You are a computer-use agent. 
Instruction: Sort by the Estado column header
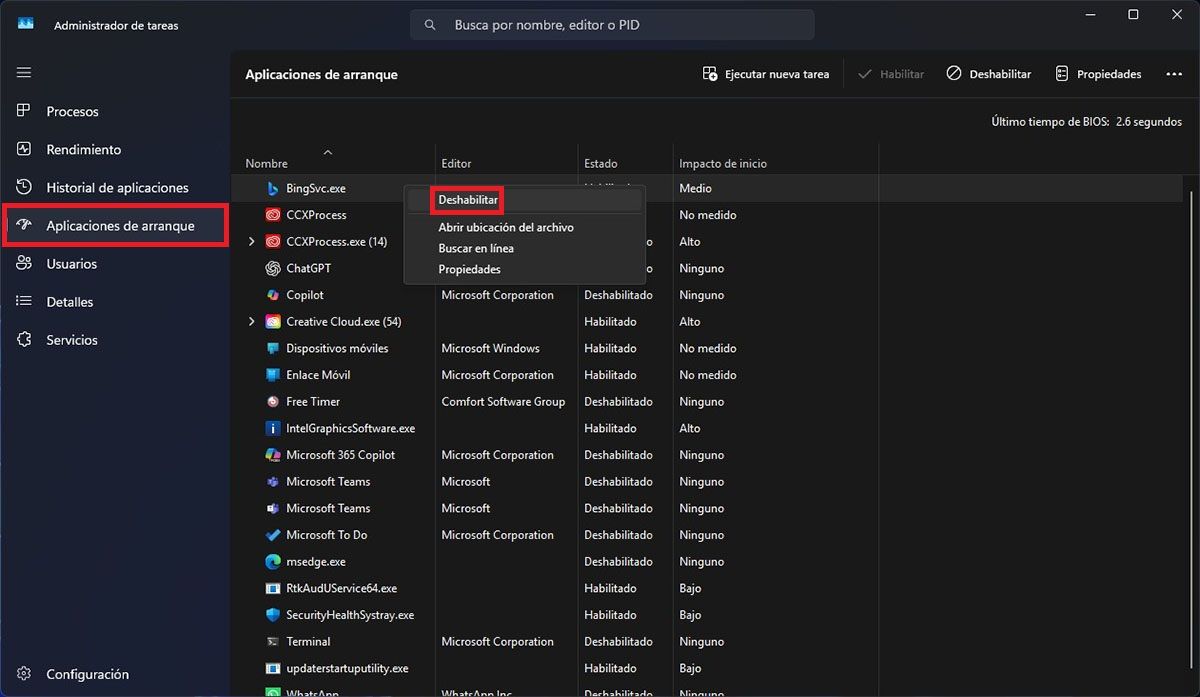tap(601, 163)
